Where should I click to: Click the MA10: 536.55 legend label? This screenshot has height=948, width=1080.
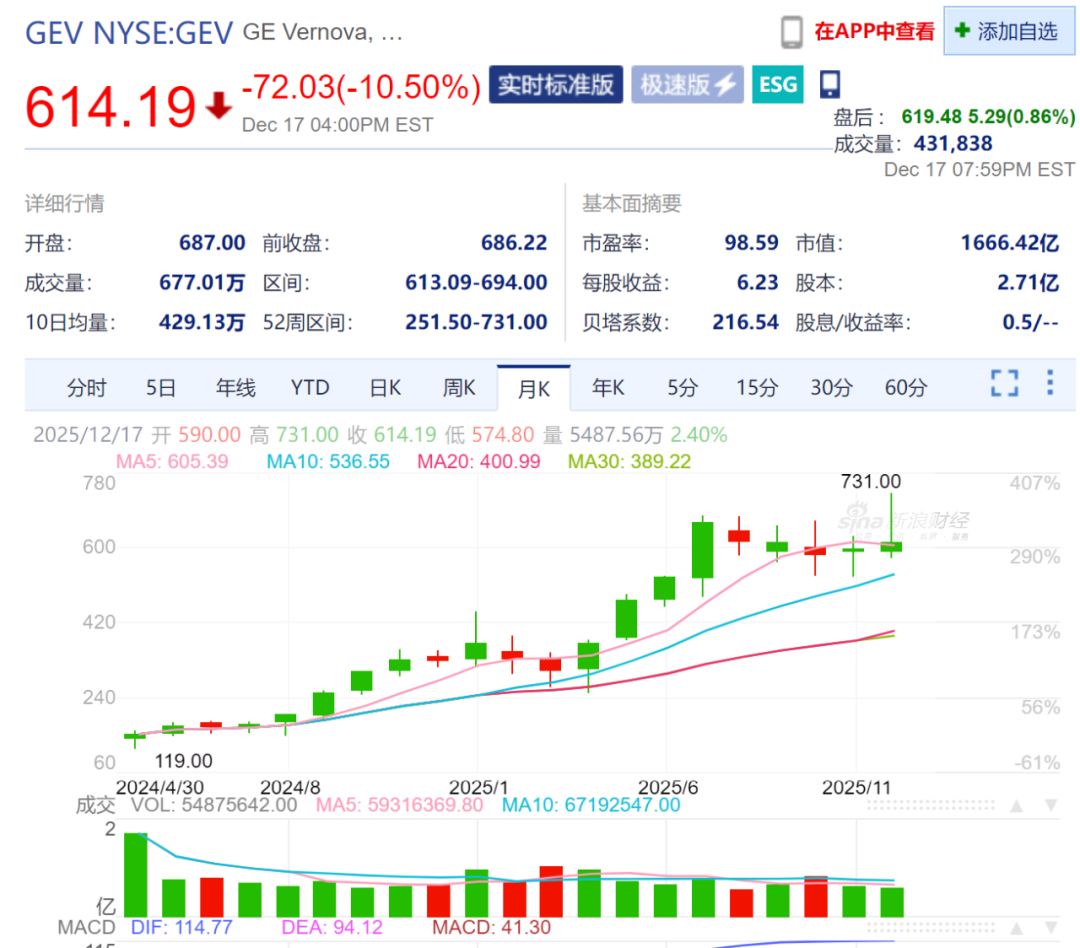tap(328, 461)
